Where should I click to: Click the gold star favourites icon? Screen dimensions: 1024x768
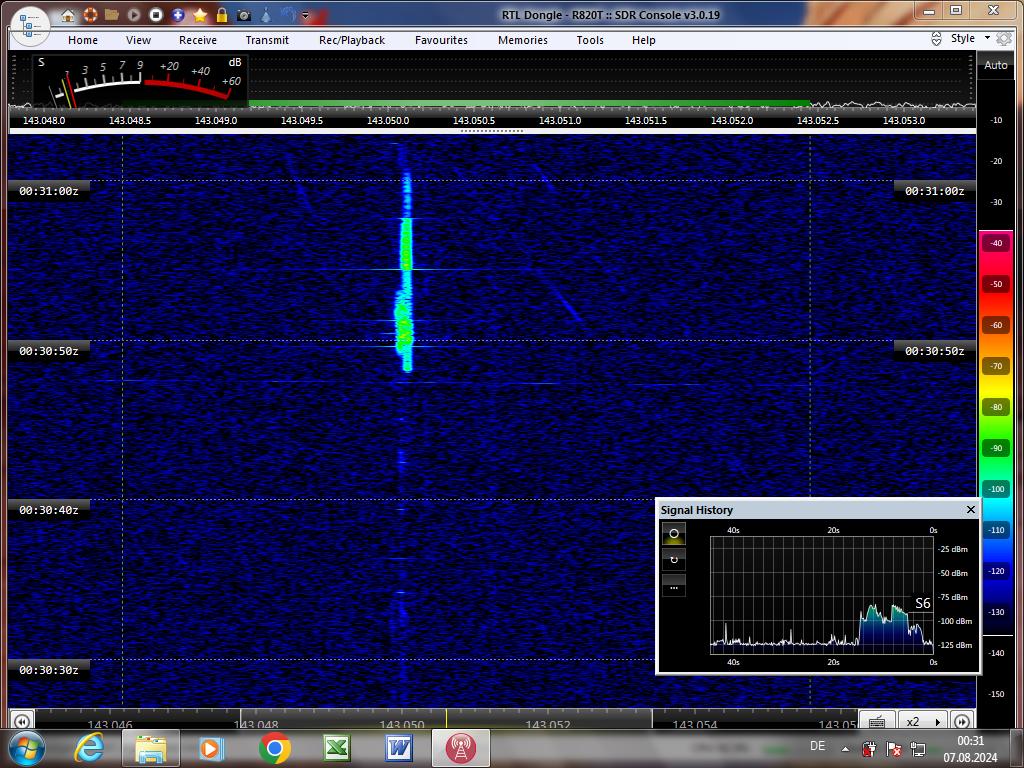pos(200,14)
